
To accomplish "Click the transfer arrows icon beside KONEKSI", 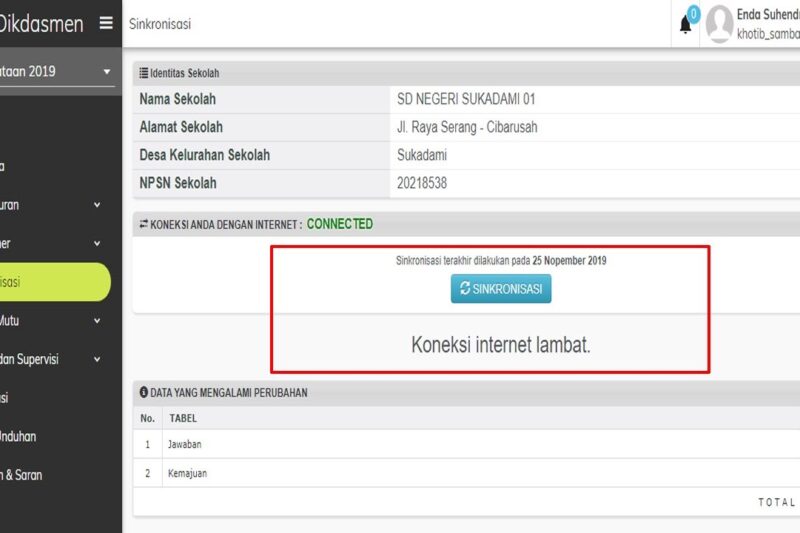I will pos(144,224).
